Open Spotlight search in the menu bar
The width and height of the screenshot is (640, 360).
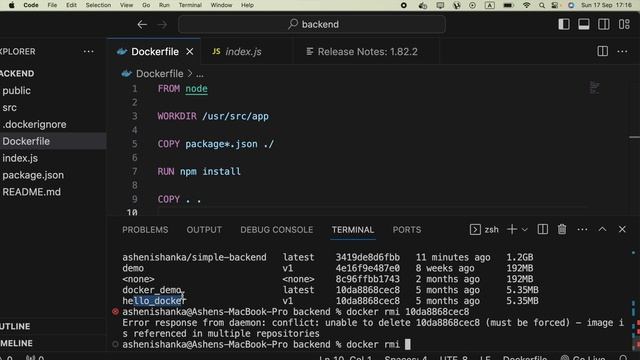pyautogui.click(x=542, y=5)
